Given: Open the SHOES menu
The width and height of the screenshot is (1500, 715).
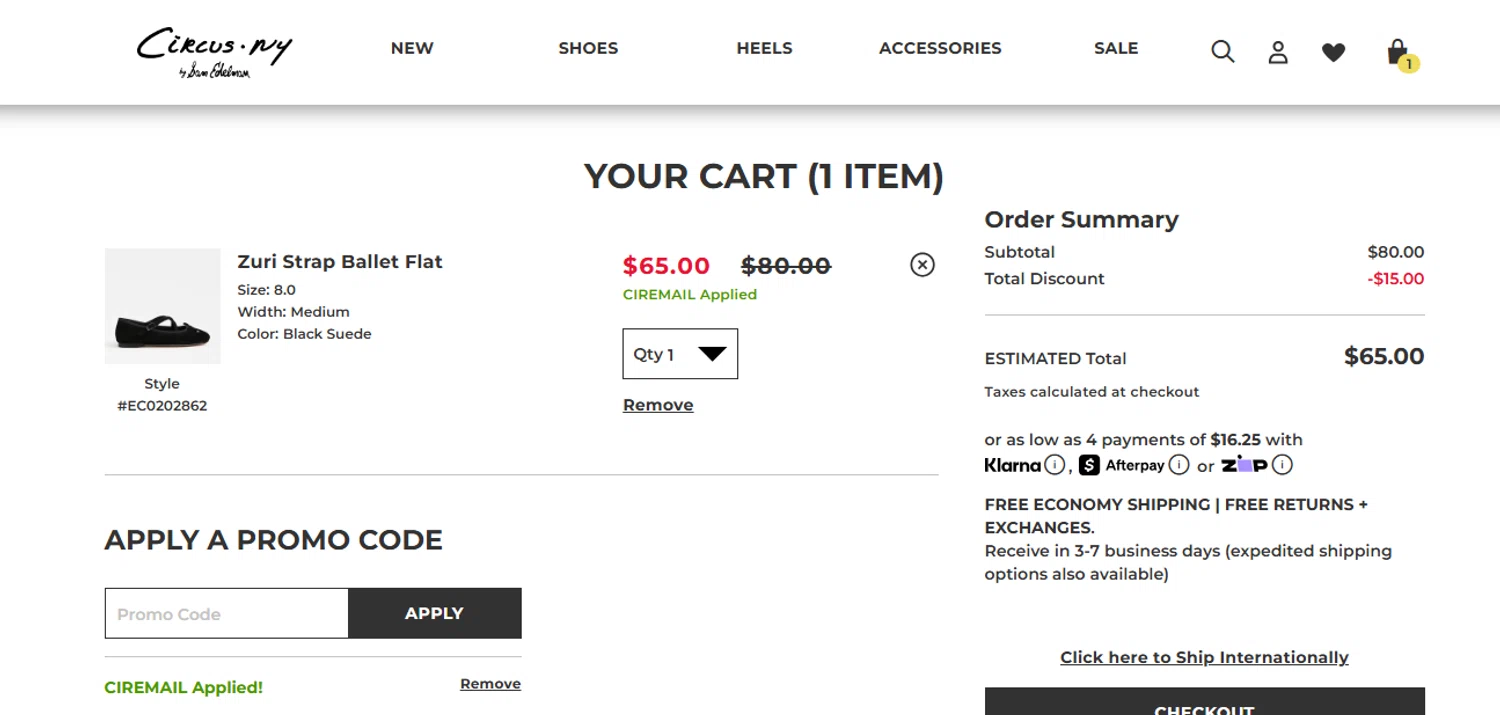Looking at the screenshot, I should click(x=588, y=48).
